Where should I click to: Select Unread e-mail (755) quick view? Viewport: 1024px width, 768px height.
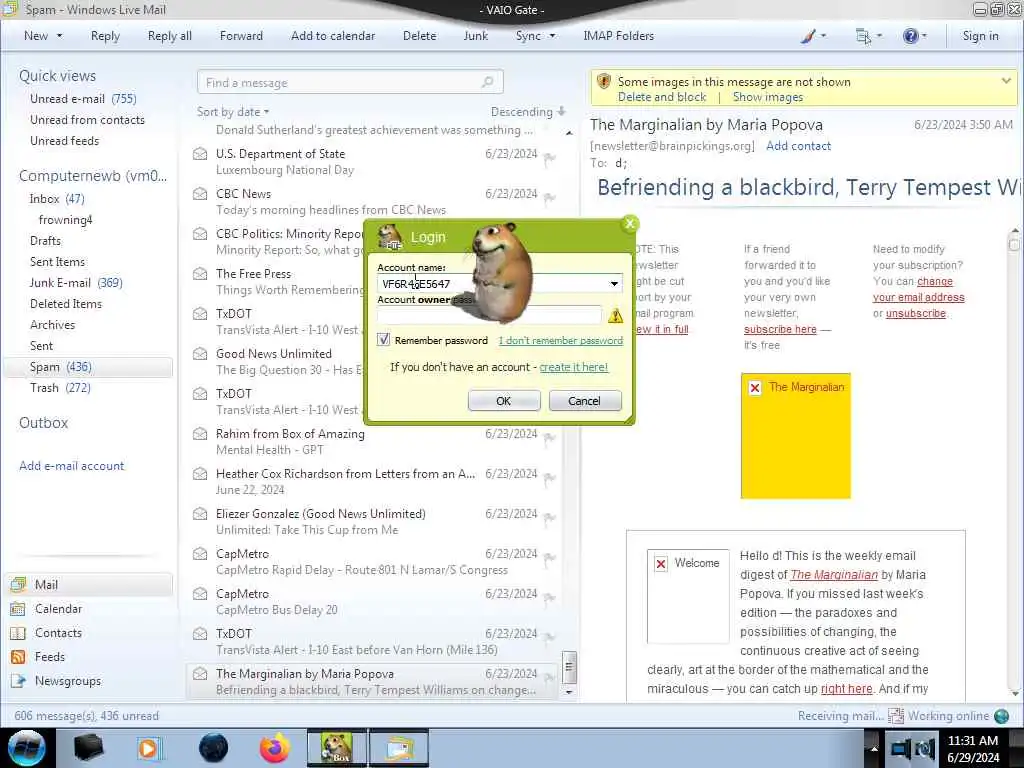[83, 99]
